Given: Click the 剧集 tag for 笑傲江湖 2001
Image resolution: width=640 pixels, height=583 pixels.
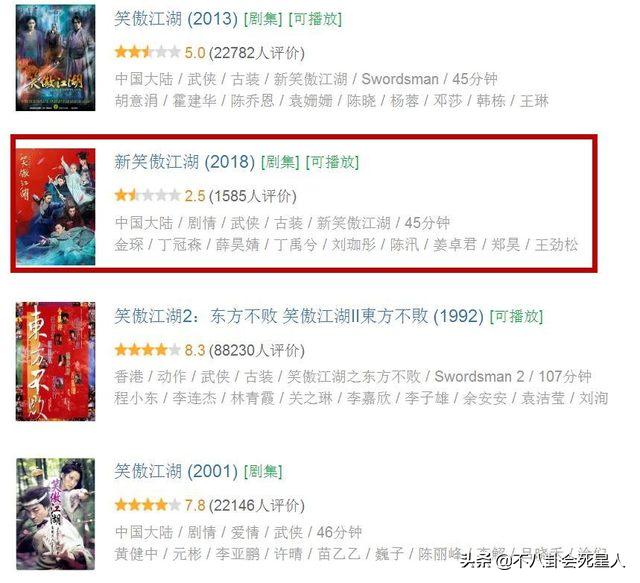Looking at the screenshot, I should pyautogui.click(x=263, y=472).
